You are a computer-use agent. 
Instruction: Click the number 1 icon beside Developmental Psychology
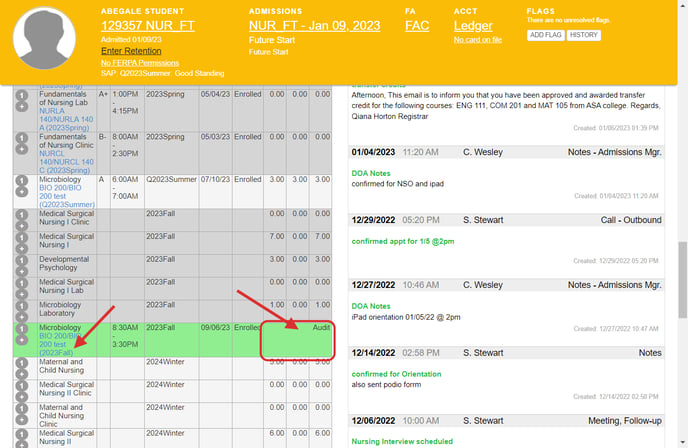pos(21,258)
